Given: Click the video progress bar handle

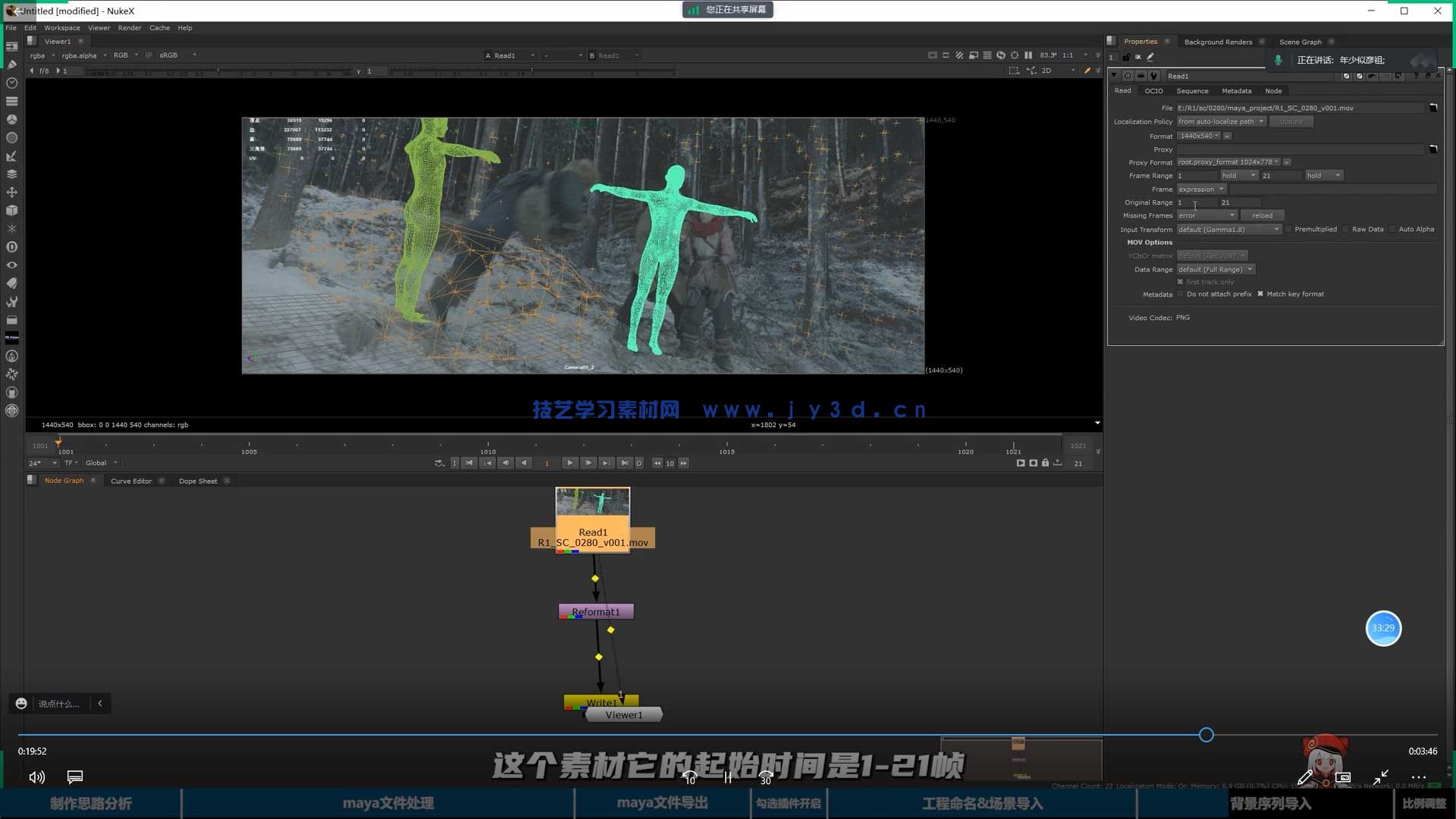Looking at the screenshot, I should tap(1207, 735).
